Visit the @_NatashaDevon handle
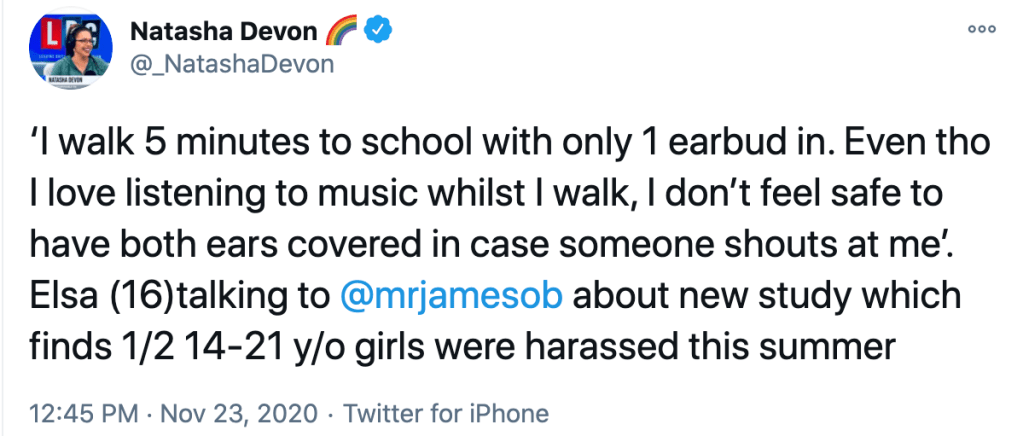 pos(233,64)
